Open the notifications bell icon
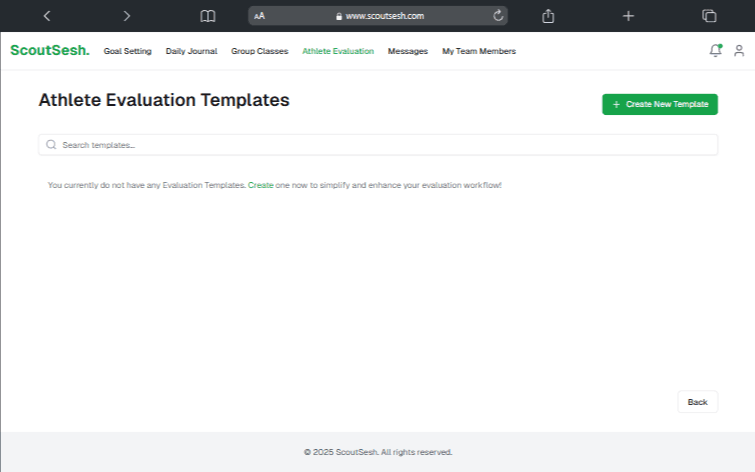 point(715,51)
